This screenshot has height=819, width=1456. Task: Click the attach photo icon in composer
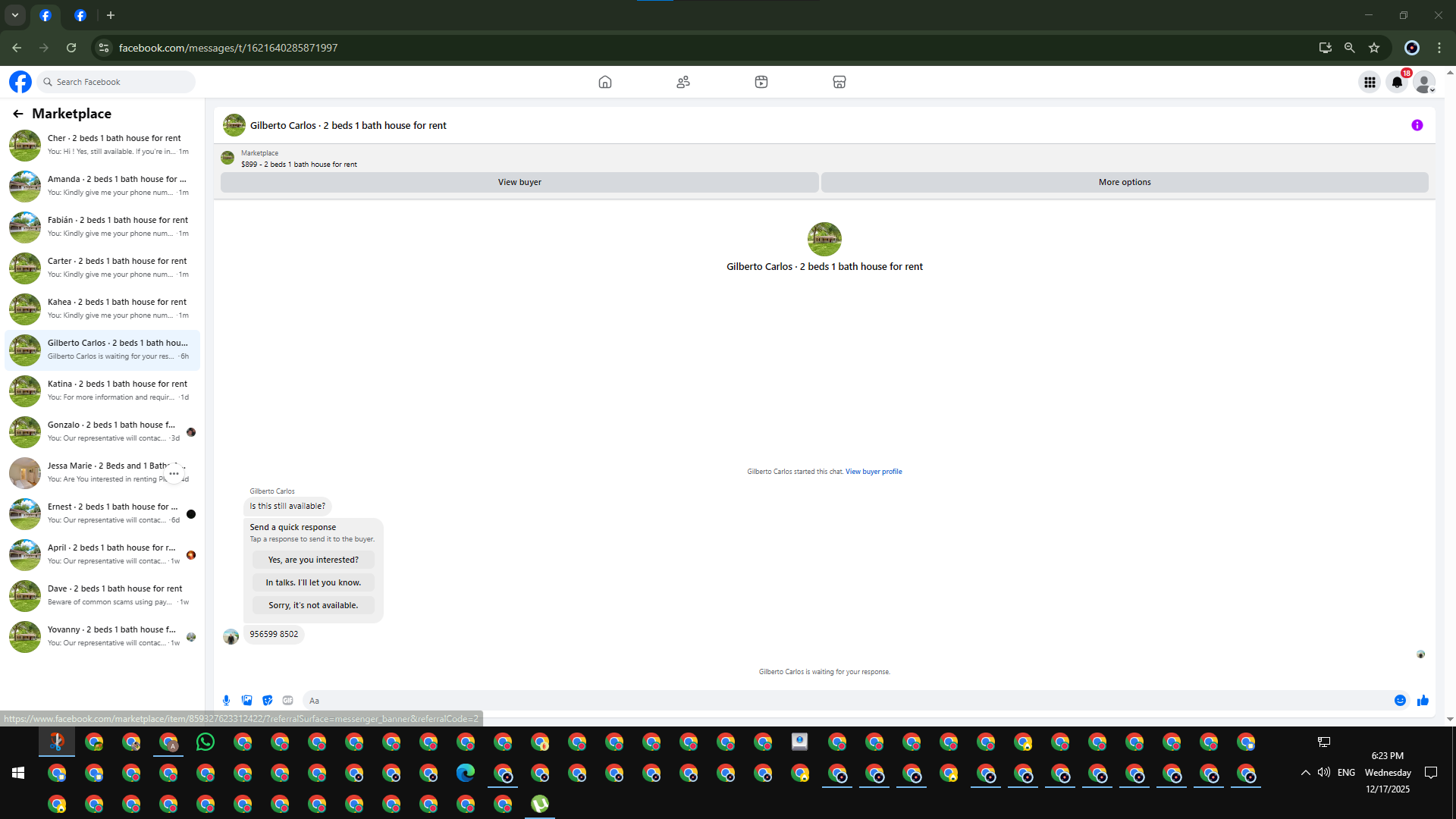coord(246,700)
